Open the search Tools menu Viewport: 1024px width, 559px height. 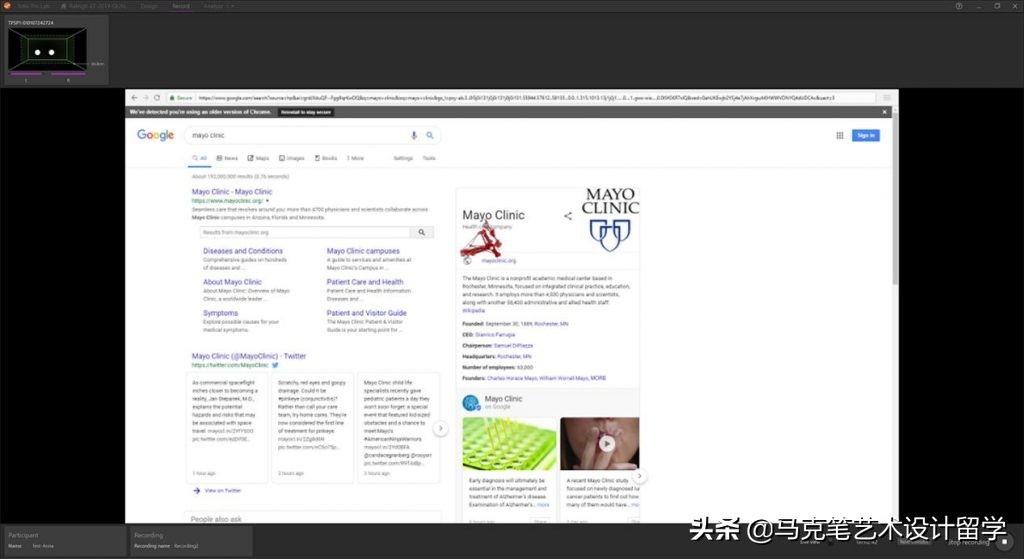tap(429, 158)
